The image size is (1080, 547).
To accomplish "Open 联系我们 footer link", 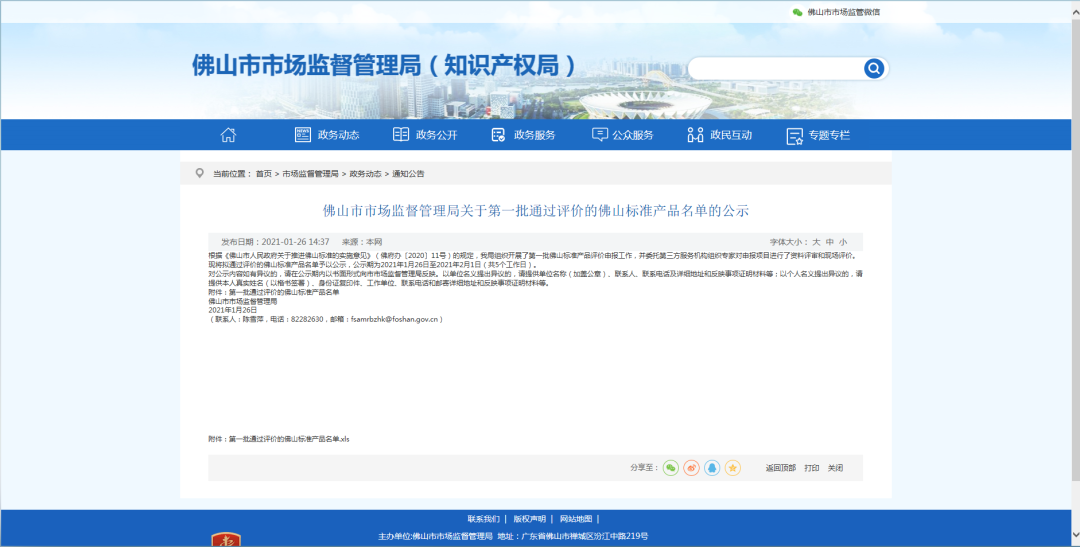I will [484, 519].
